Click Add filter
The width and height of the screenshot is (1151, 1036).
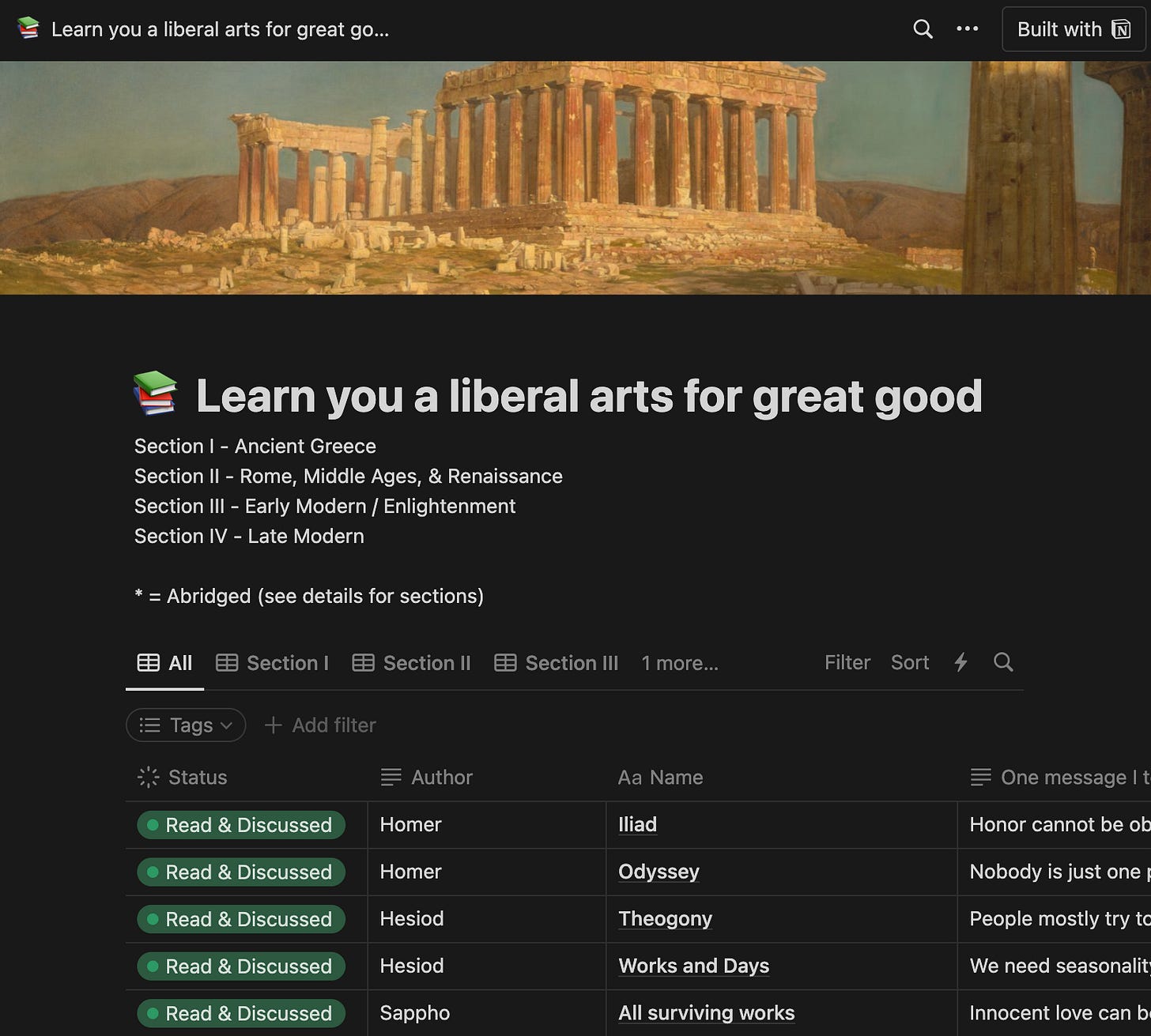pos(320,725)
